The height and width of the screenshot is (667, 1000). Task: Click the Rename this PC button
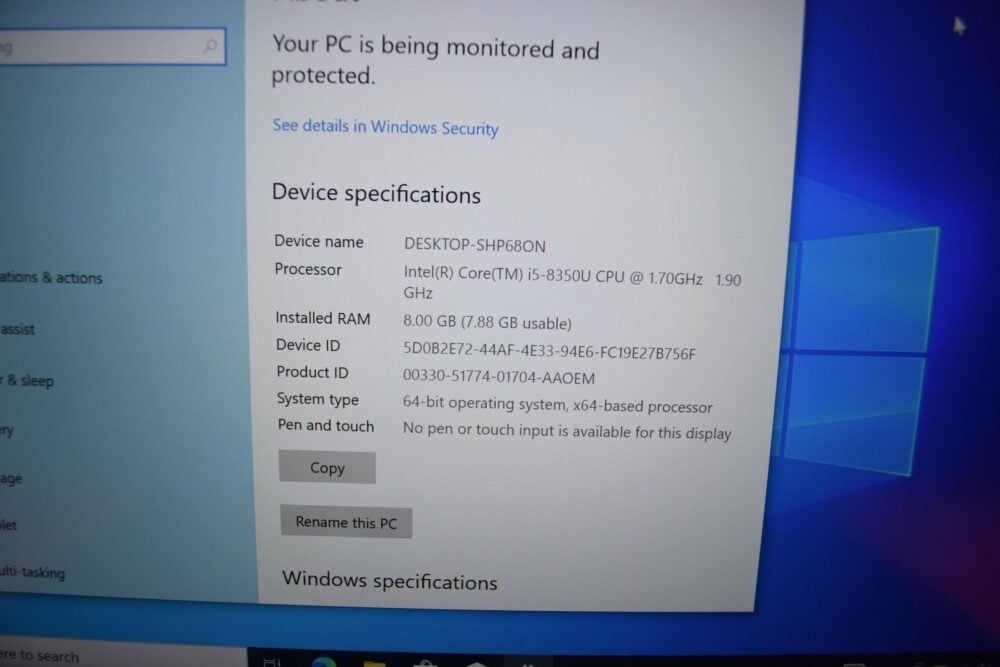(x=346, y=522)
